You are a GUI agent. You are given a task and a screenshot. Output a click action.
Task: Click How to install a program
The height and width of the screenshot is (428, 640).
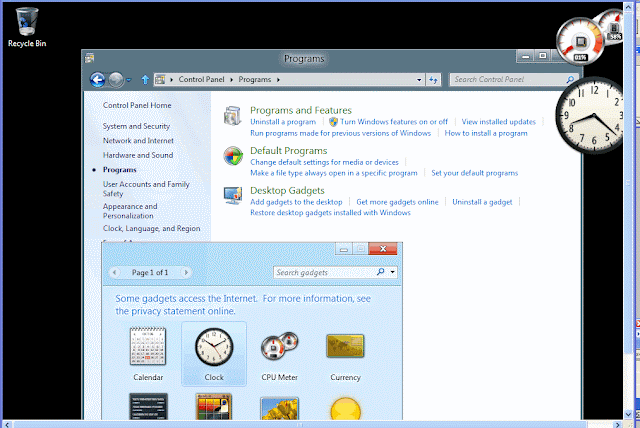point(486,133)
